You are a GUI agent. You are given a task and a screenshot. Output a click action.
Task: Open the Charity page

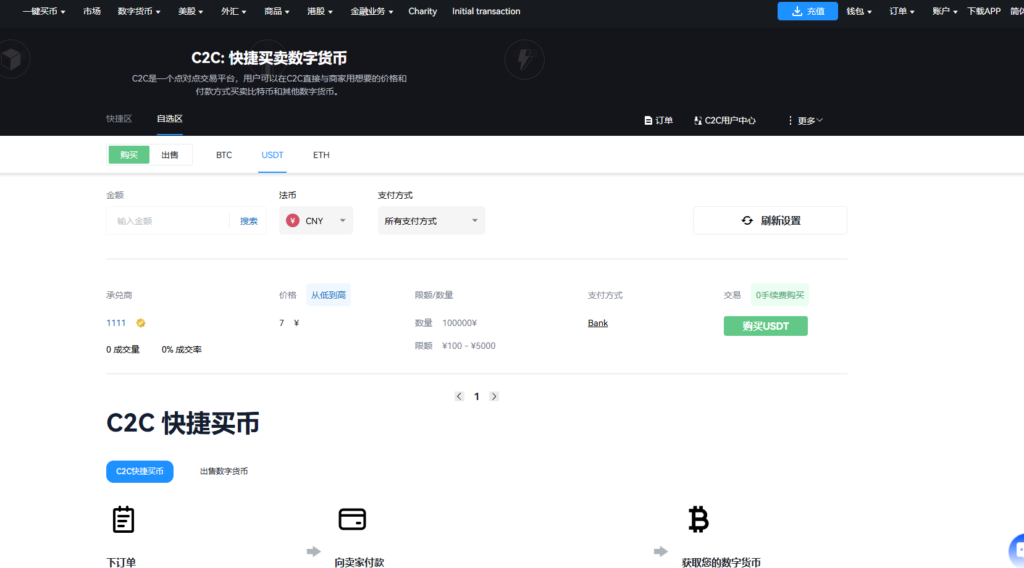(x=423, y=11)
